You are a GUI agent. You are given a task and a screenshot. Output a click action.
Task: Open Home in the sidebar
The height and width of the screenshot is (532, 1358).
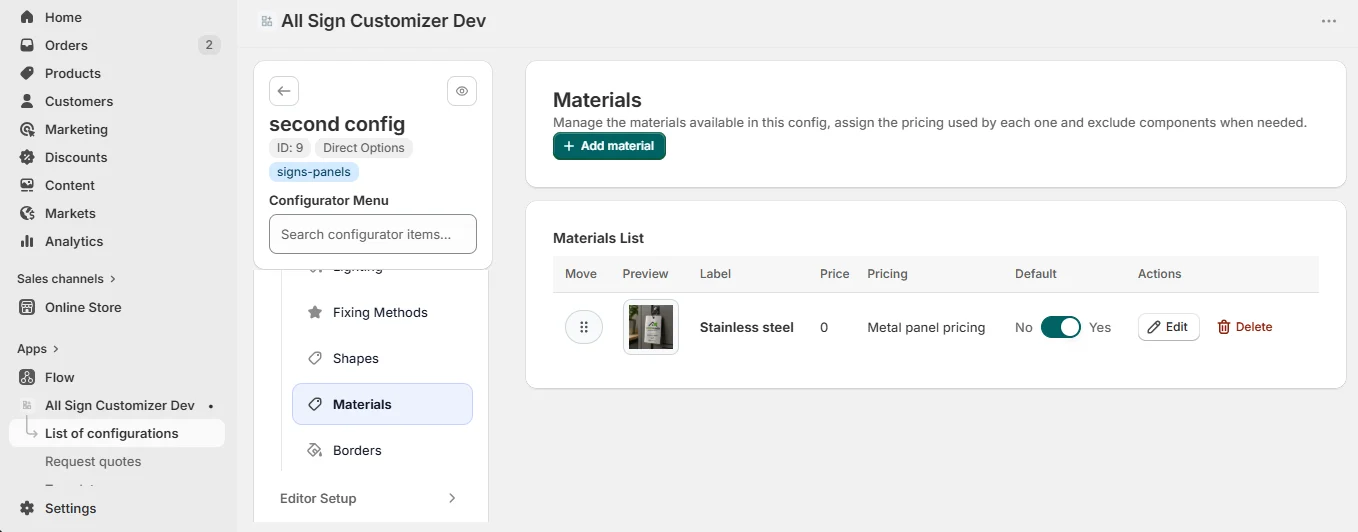tap(63, 17)
